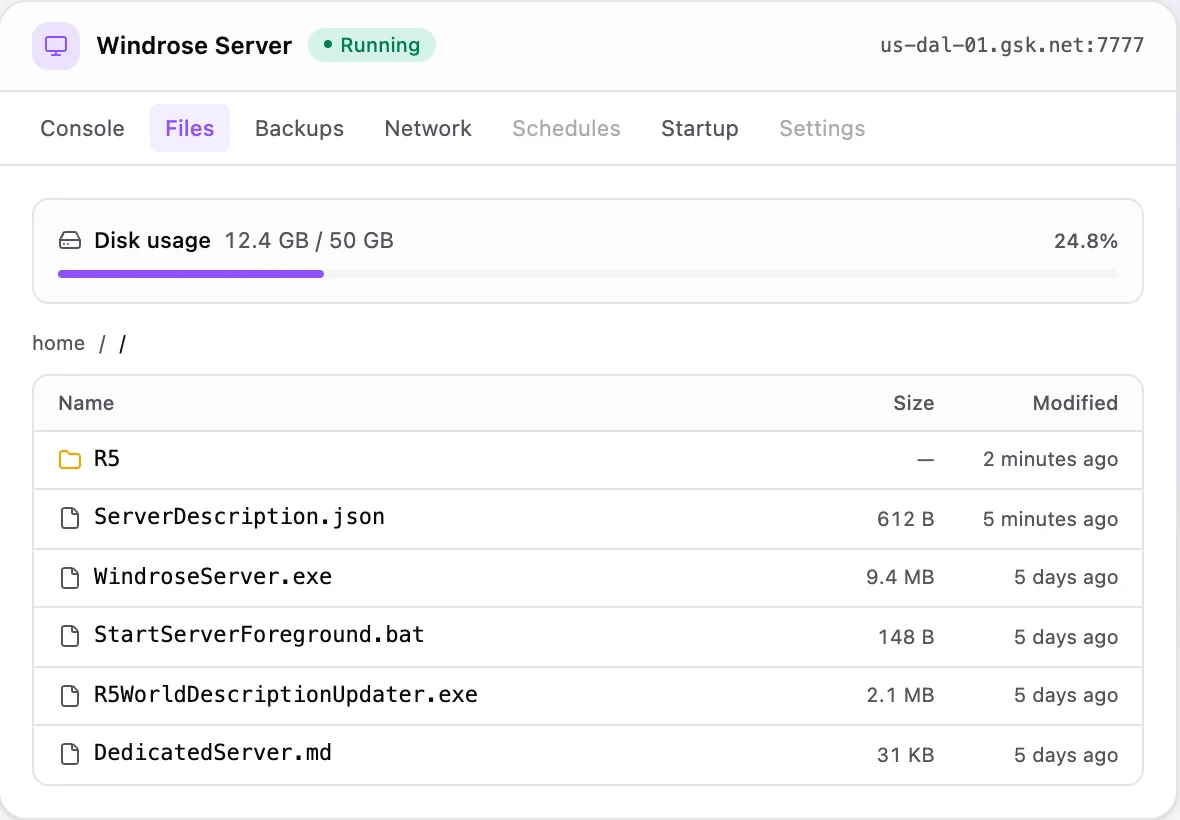Select WindroseServer.exe file name
Image resolution: width=1180 pixels, height=820 pixels.
tap(213, 576)
